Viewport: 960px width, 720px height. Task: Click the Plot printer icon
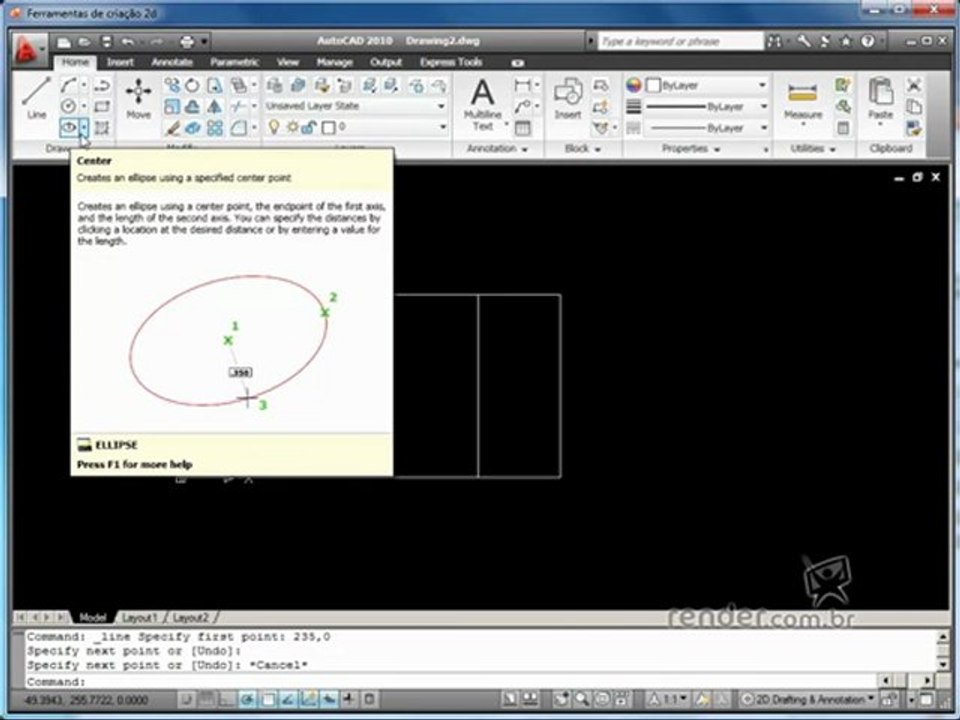[187, 42]
